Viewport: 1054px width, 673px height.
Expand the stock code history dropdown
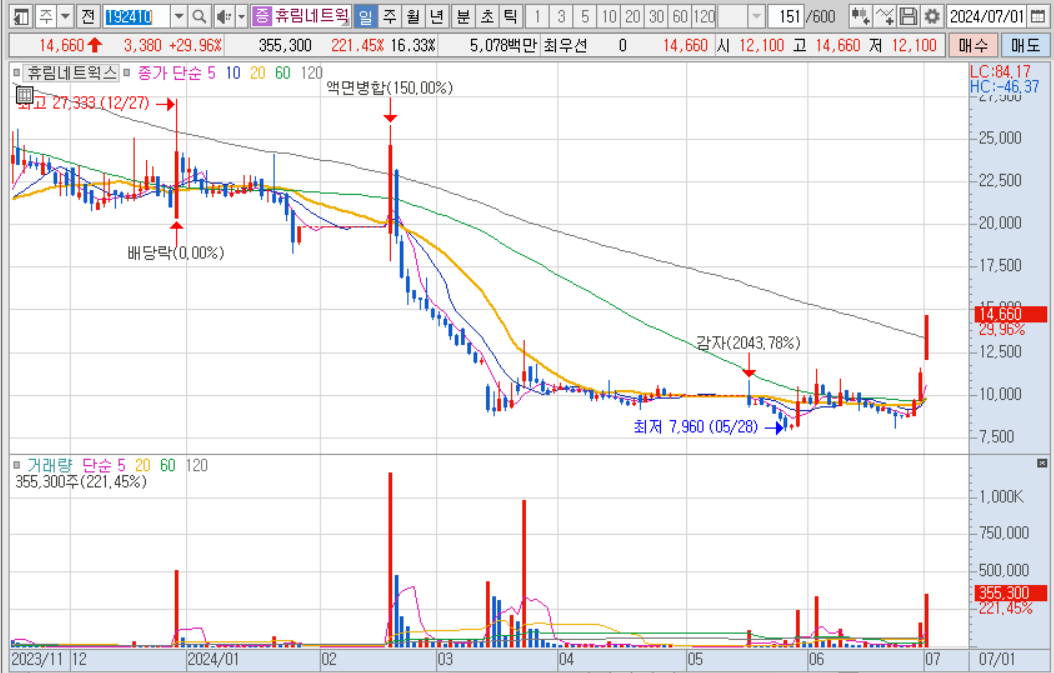click(x=179, y=16)
